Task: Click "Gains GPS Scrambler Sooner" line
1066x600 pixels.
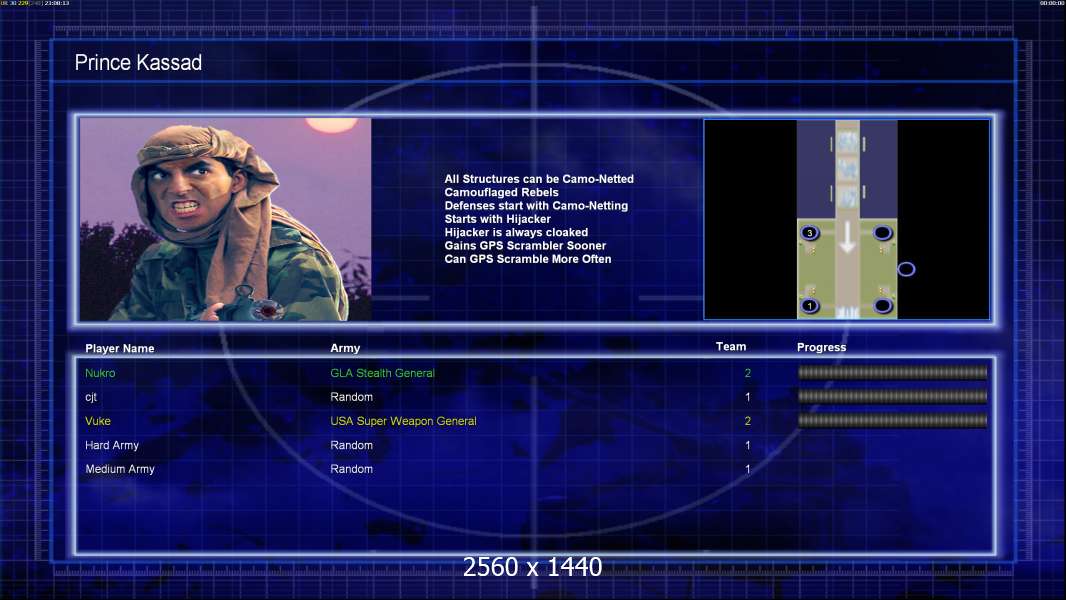Action: tap(525, 245)
